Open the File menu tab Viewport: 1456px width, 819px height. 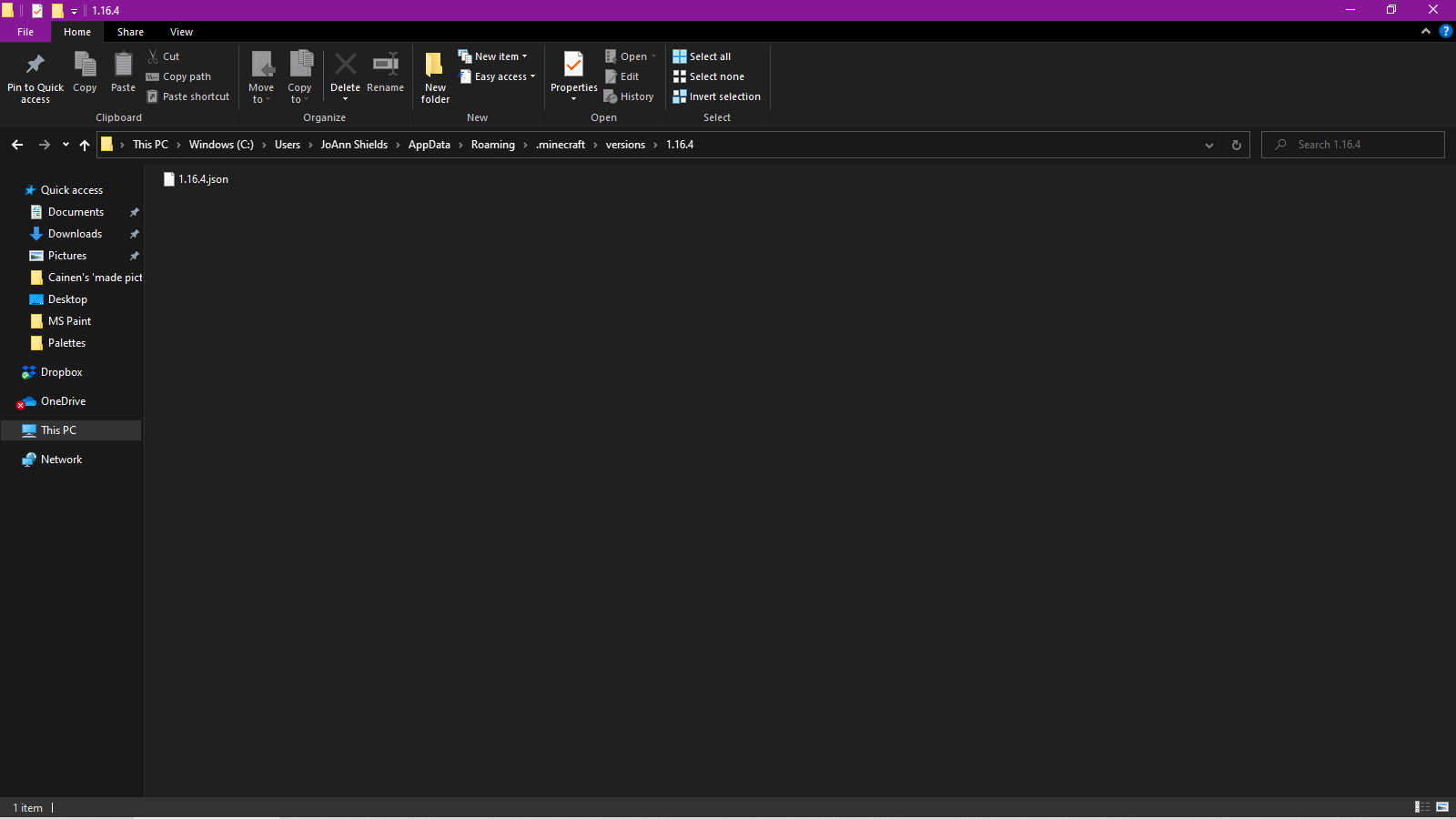pyautogui.click(x=25, y=32)
